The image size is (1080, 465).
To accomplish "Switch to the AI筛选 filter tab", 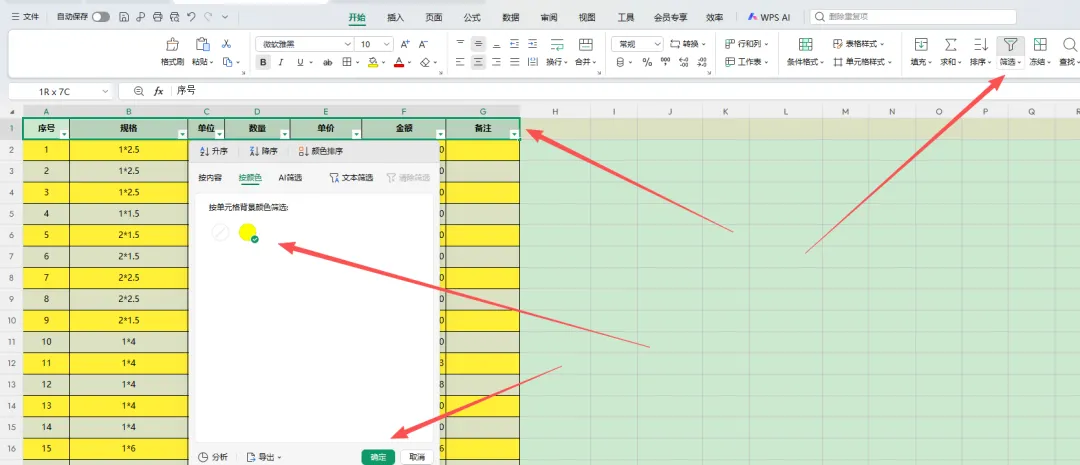I will coord(290,178).
